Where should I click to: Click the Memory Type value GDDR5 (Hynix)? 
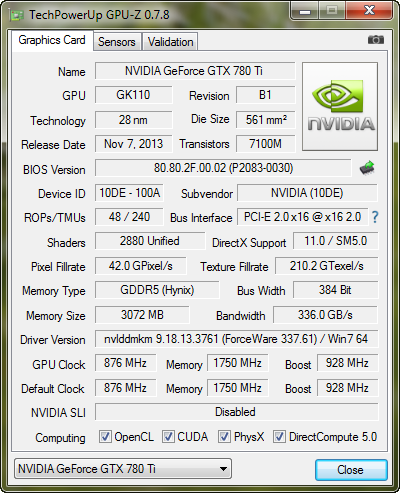(157, 290)
